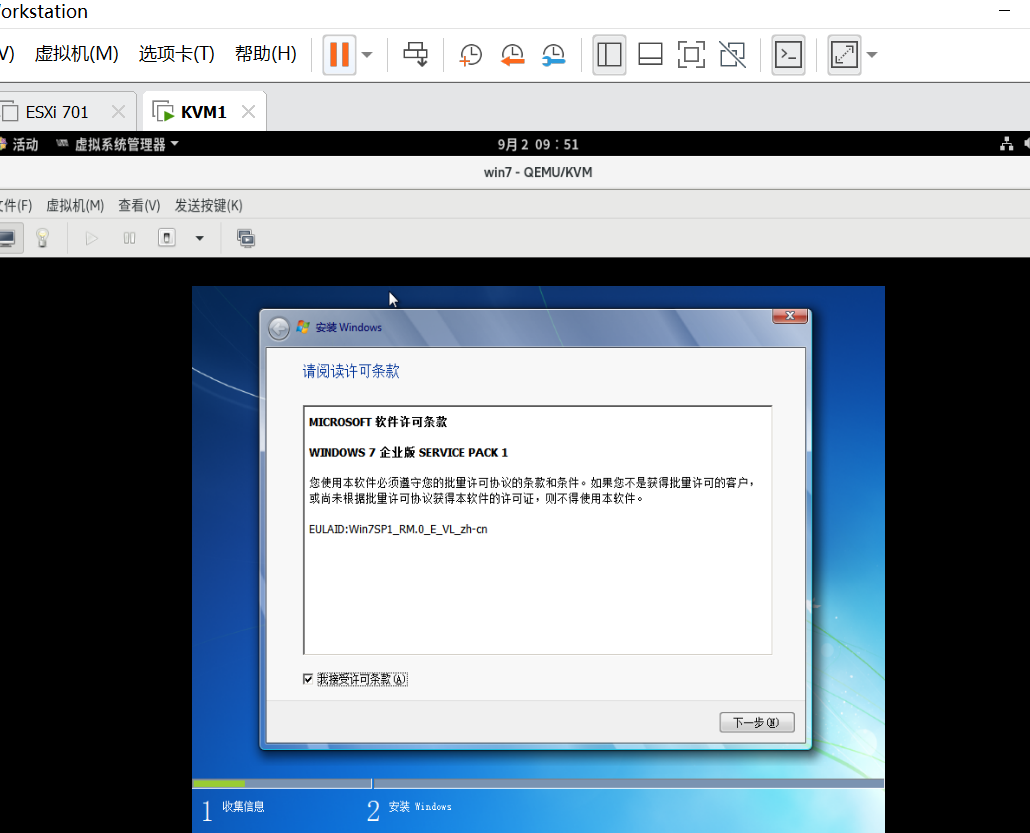Toggle the Unity mode icon
This screenshot has width=1030, height=833.
(732, 55)
